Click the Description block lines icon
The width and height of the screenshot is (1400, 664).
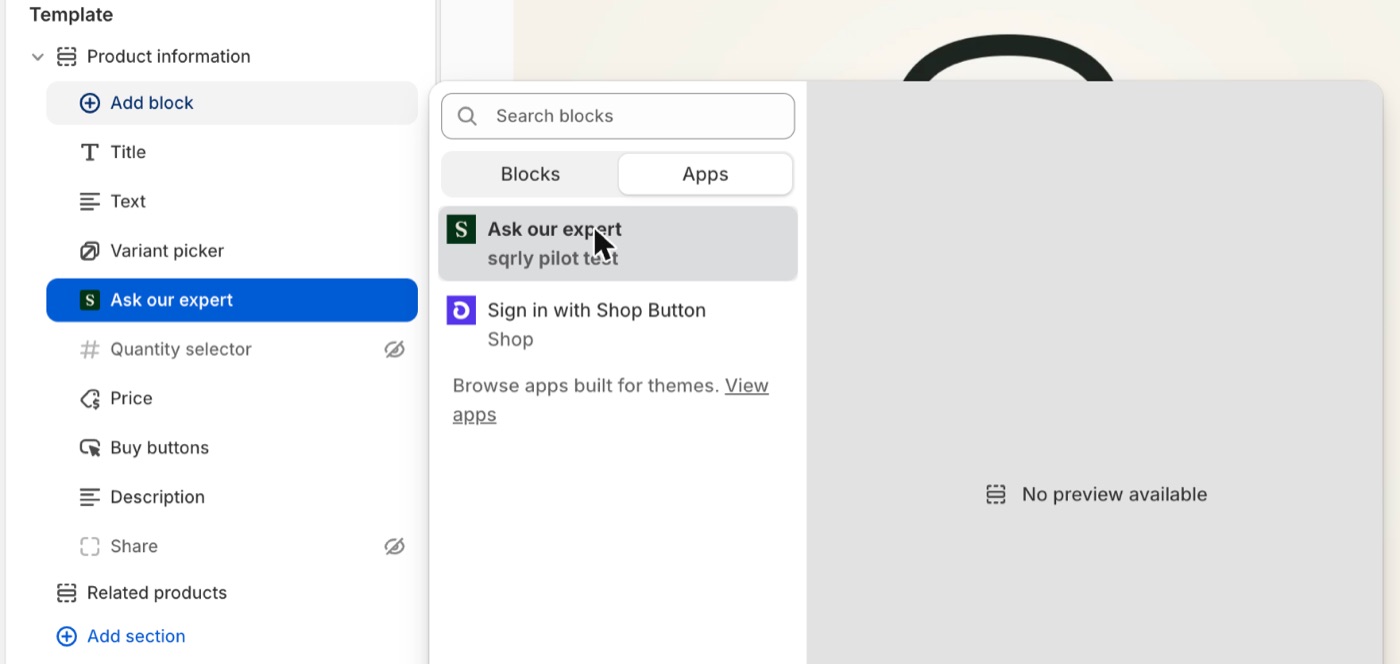90,497
